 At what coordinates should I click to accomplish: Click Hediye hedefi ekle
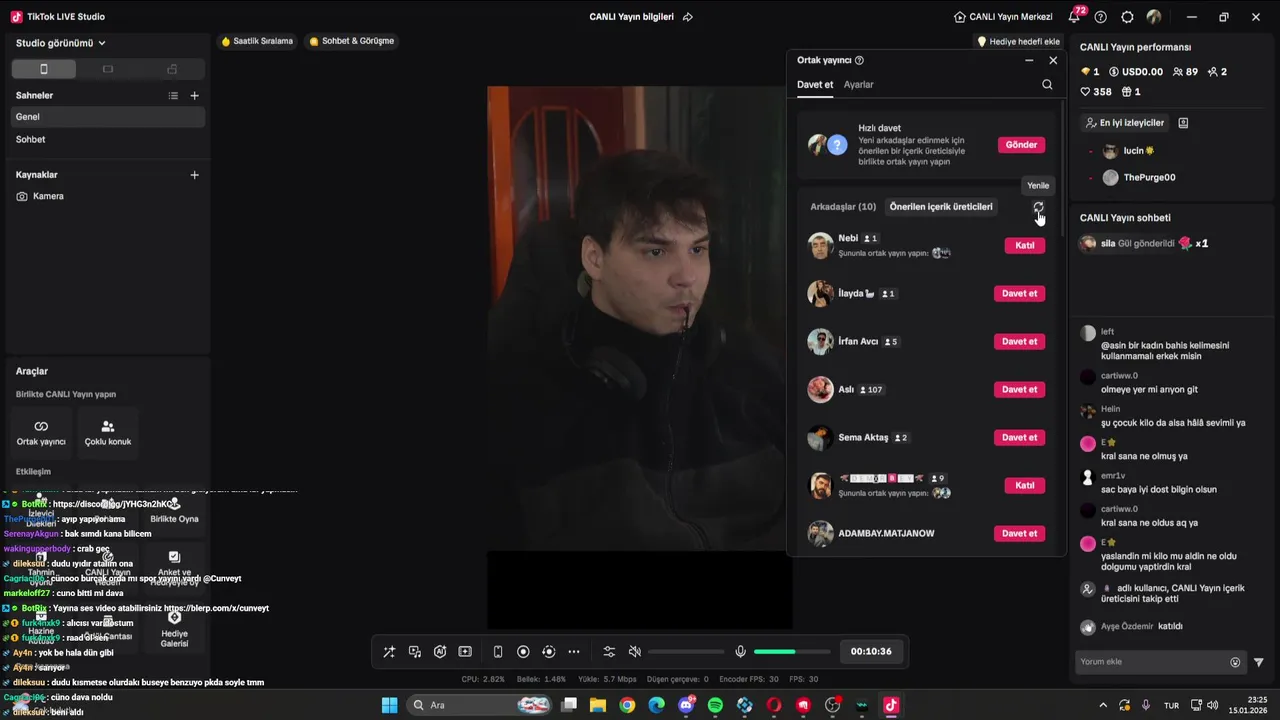(x=1018, y=41)
